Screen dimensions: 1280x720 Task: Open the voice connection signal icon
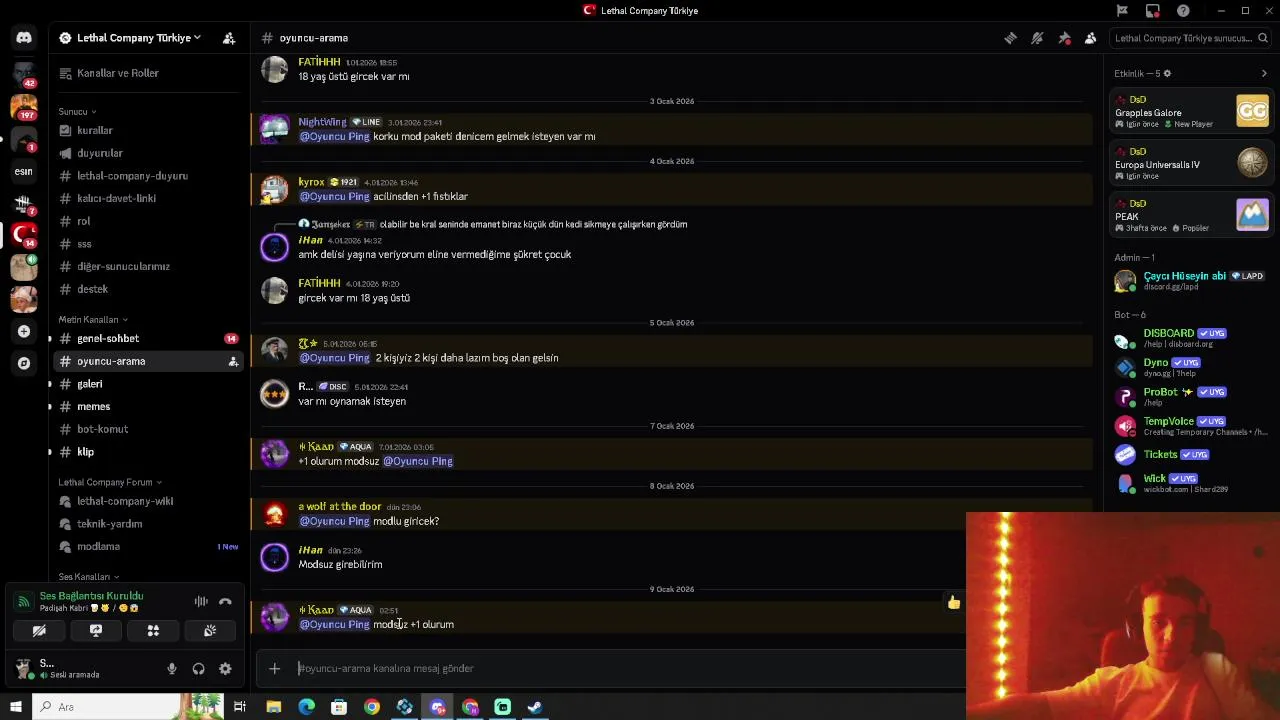tap(23, 601)
